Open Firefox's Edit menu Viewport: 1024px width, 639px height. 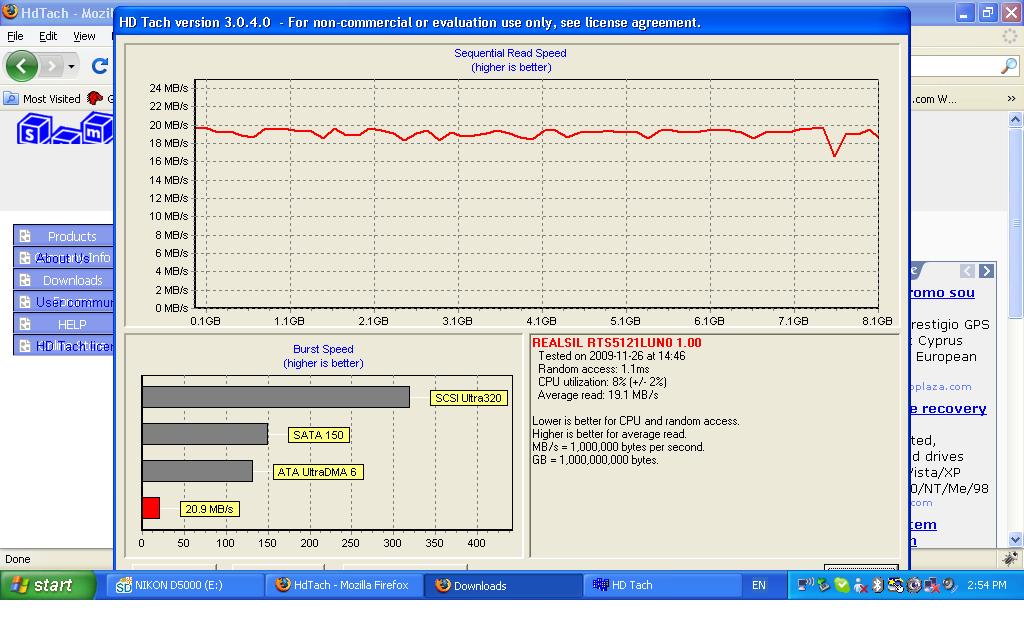pos(48,36)
